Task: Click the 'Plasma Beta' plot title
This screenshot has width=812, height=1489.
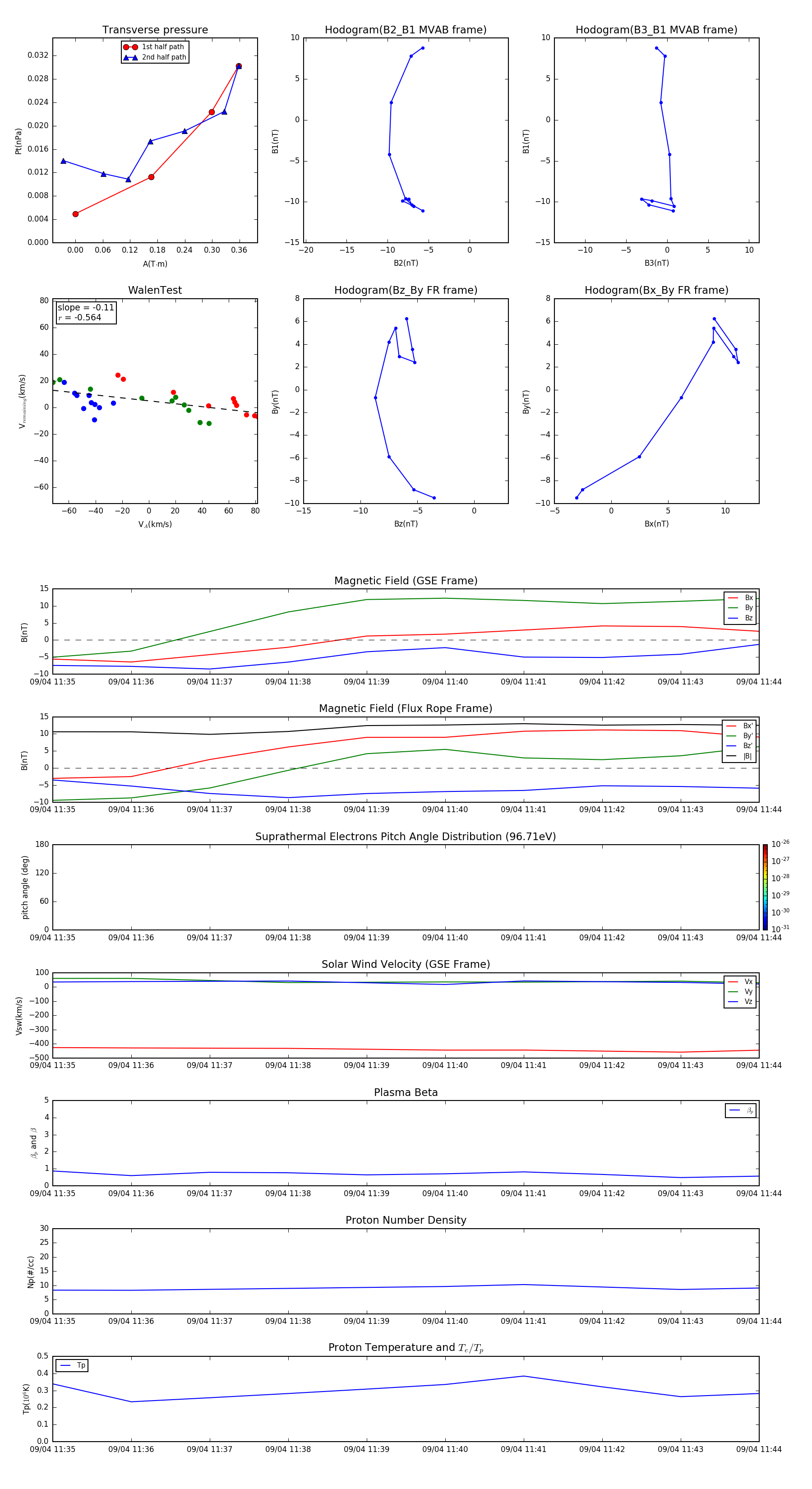Action: [x=406, y=1092]
